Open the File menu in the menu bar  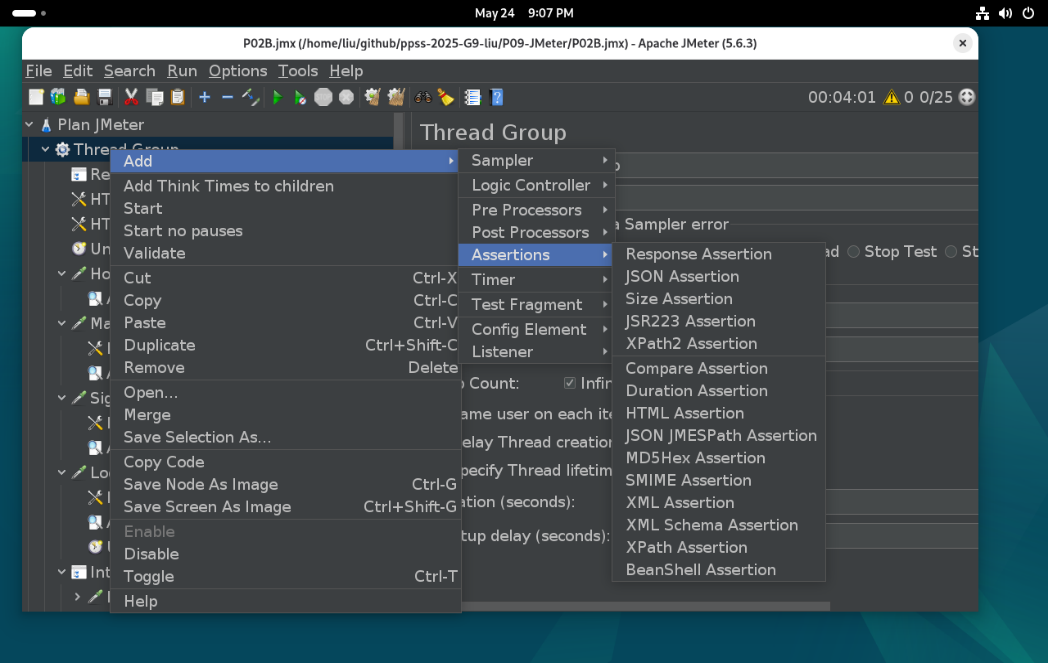coord(39,71)
